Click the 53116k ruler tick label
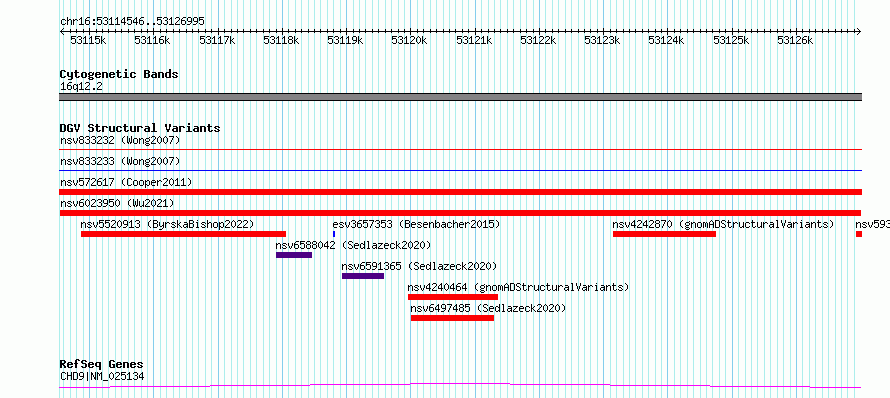The image size is (890, 398). point(152,40)
